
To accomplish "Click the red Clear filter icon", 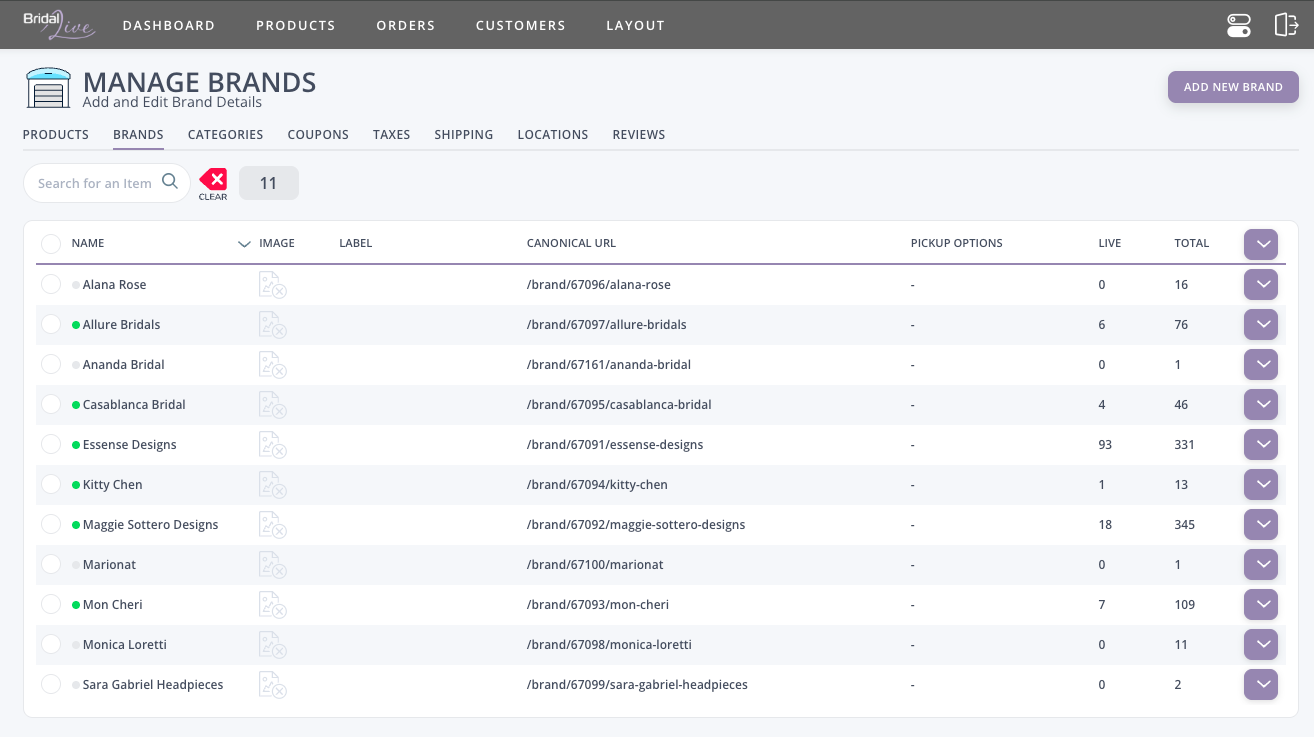I will [213, 182].
